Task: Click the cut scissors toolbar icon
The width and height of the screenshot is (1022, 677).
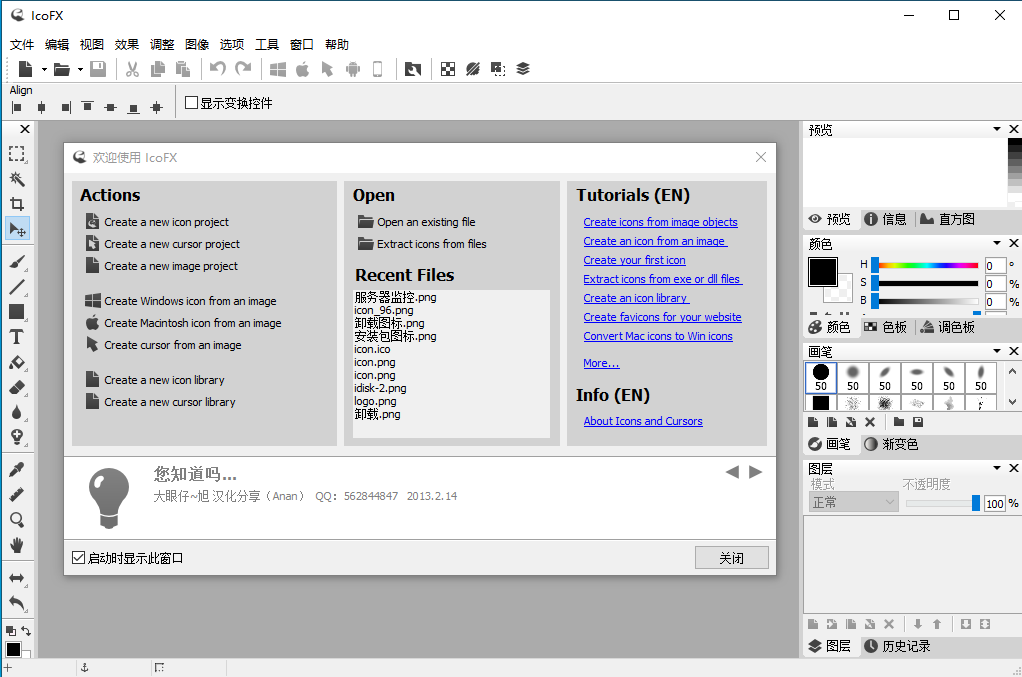Action: coord(132,69)
